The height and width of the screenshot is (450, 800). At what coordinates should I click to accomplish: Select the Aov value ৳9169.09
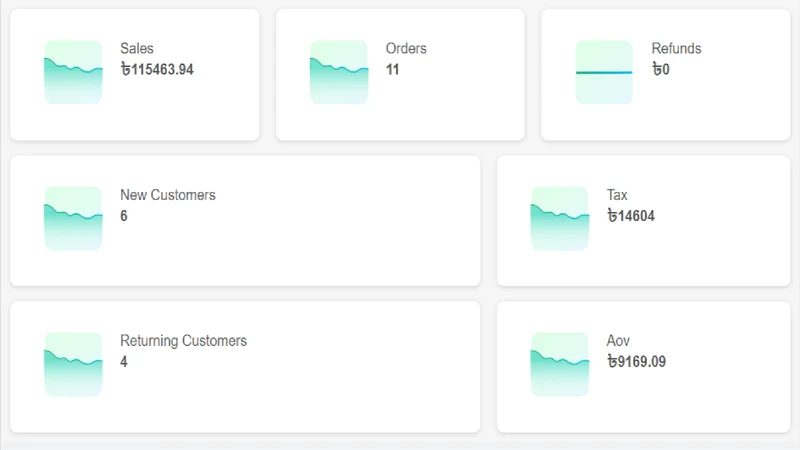637,362
